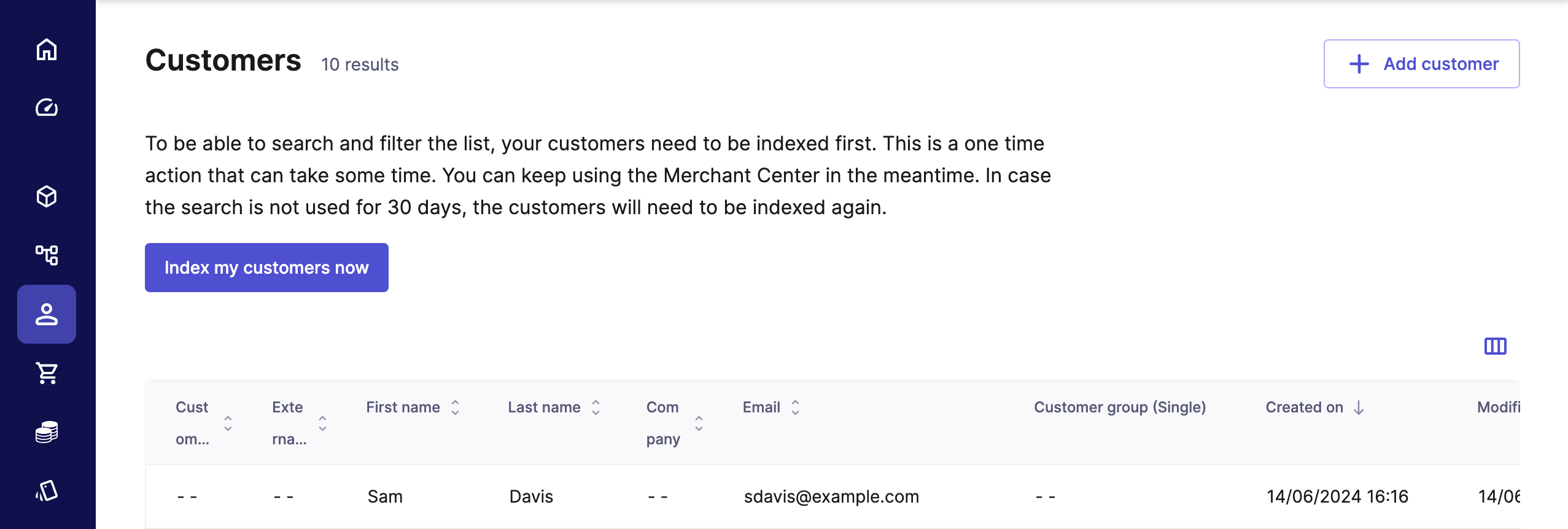The width and height of the screenshot is (1568, 529).
Task: Sort by the Company column
Action: 699,423
